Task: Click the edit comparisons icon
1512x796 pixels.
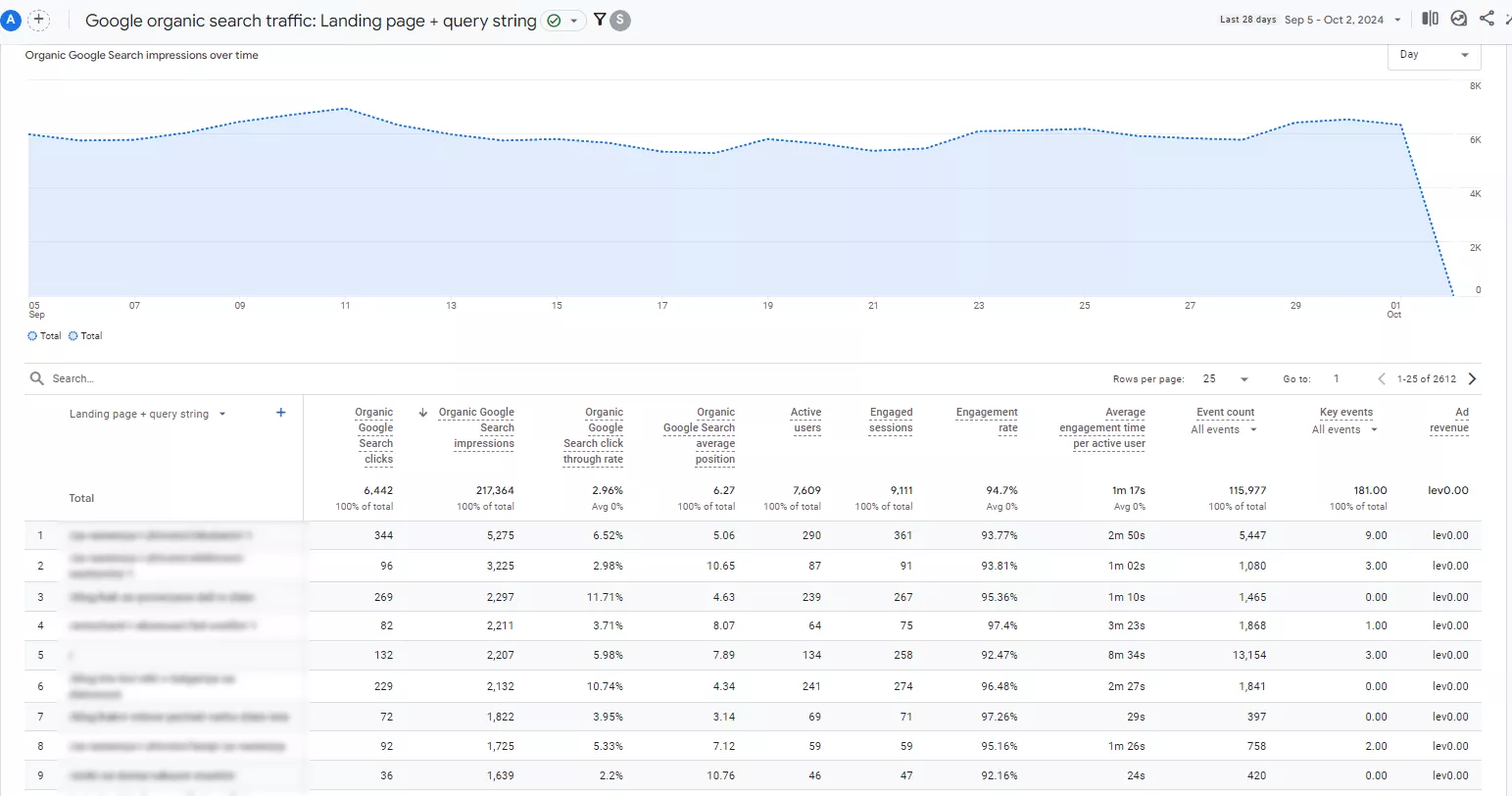Action: (1431, 19)
